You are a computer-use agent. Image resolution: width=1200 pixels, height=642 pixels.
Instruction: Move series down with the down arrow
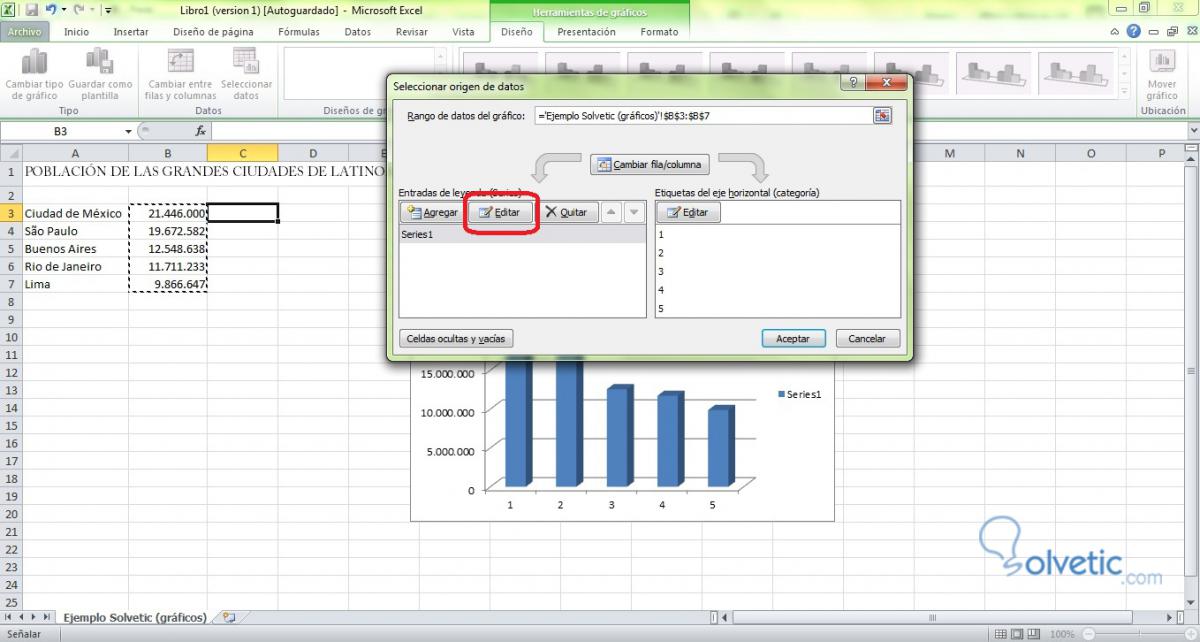633,212
